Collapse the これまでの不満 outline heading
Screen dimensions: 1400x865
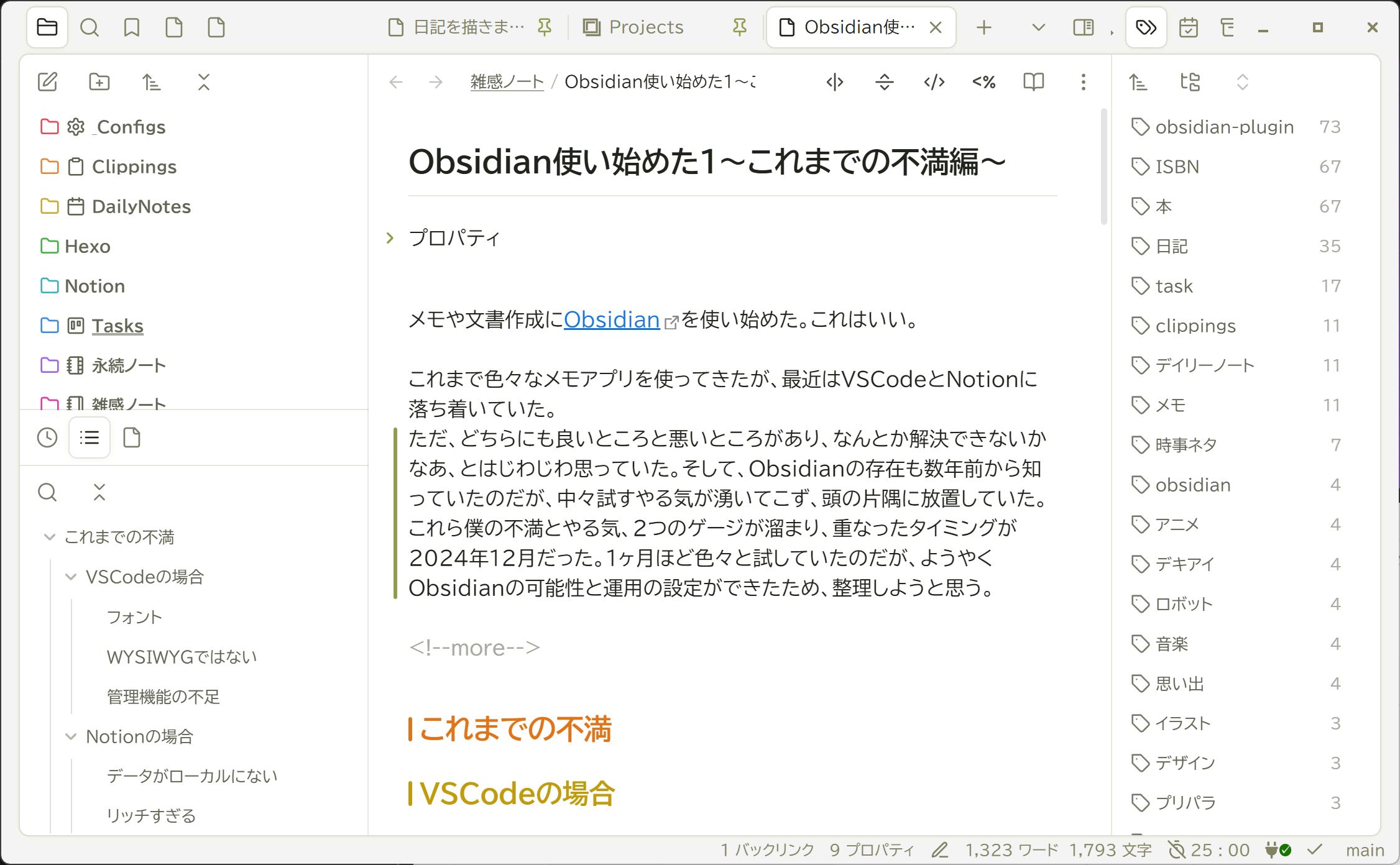point(50,537)
